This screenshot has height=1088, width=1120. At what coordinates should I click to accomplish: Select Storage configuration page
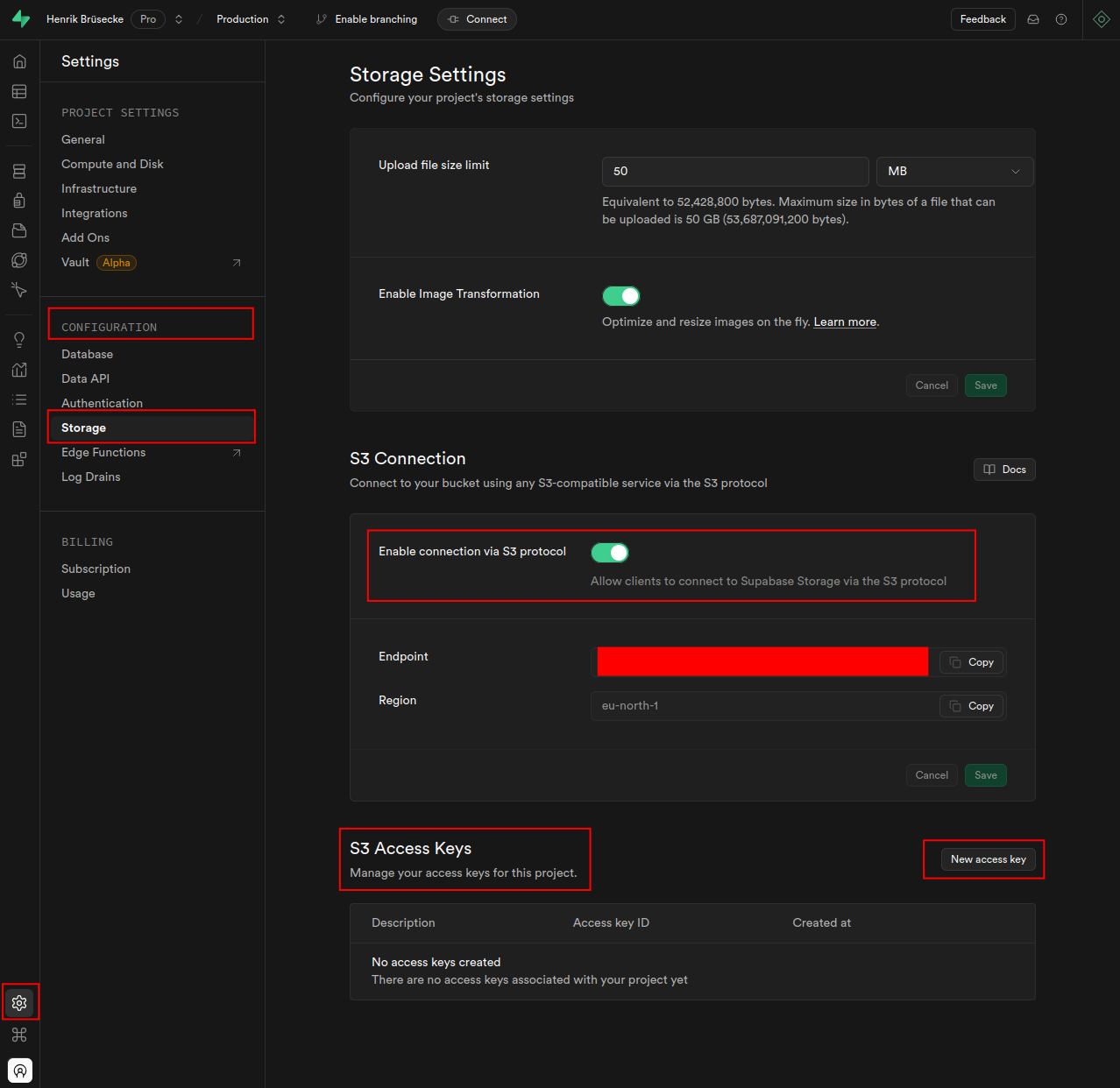click(152, 427)
